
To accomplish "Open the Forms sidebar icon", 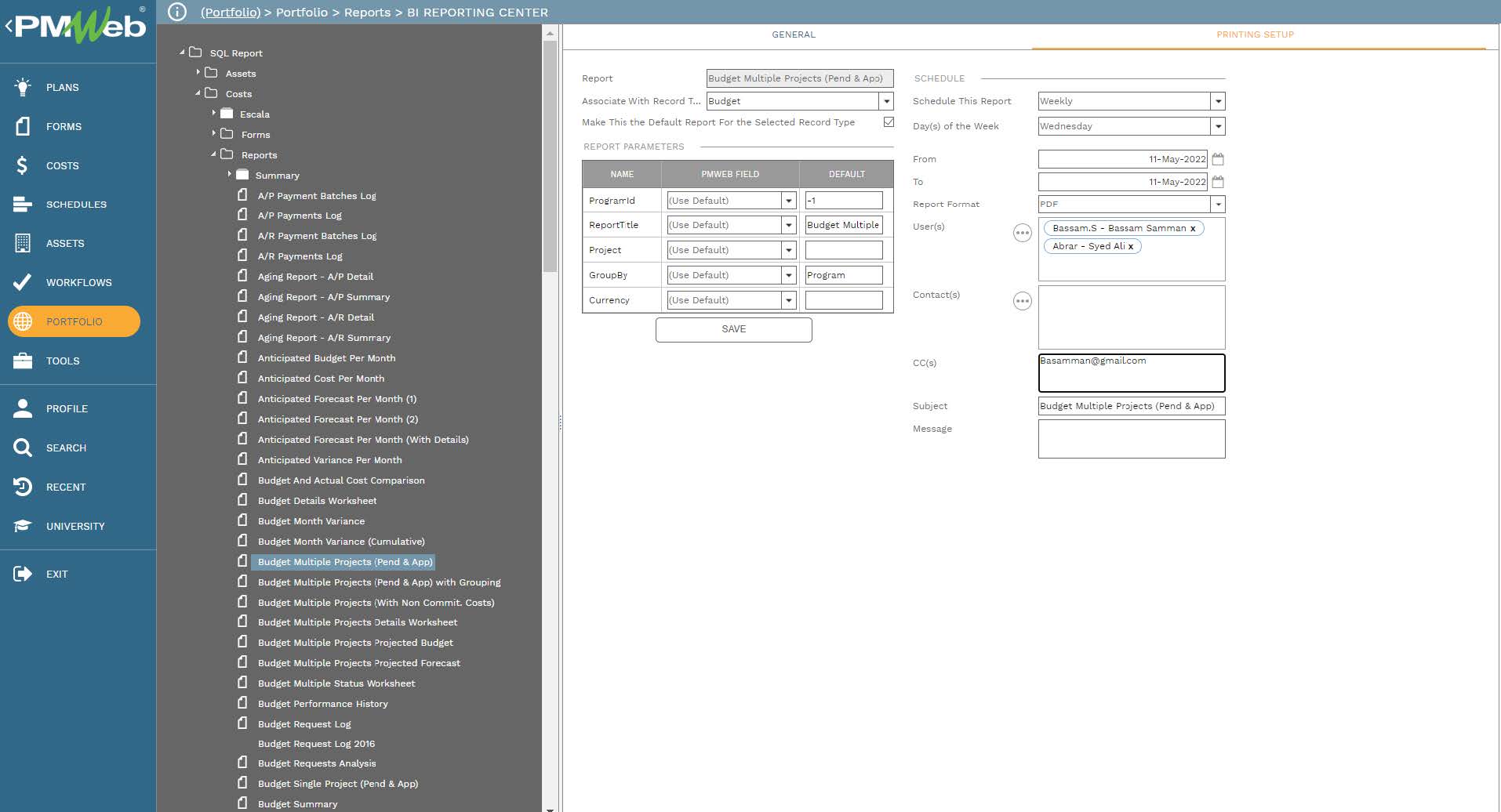I will click(23, 126).
